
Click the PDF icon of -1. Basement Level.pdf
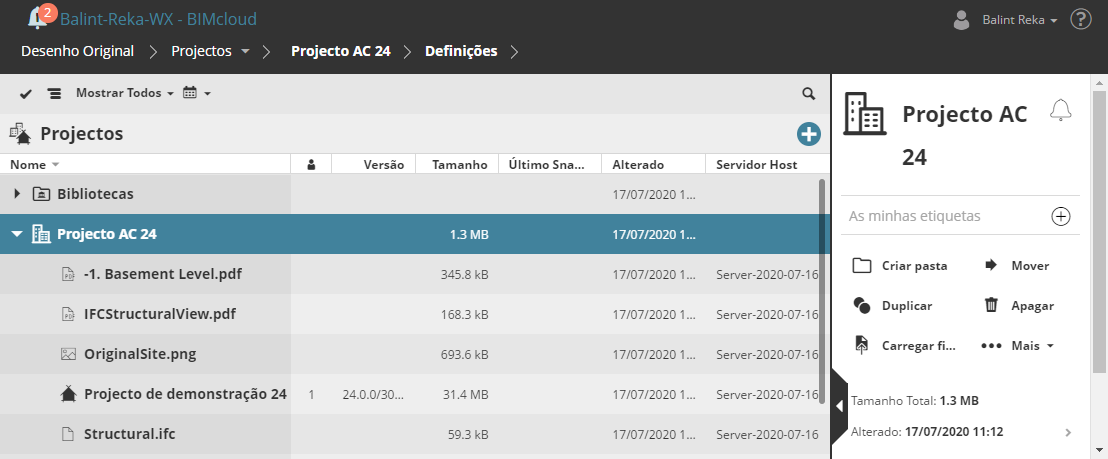click(x=69, y=274)
